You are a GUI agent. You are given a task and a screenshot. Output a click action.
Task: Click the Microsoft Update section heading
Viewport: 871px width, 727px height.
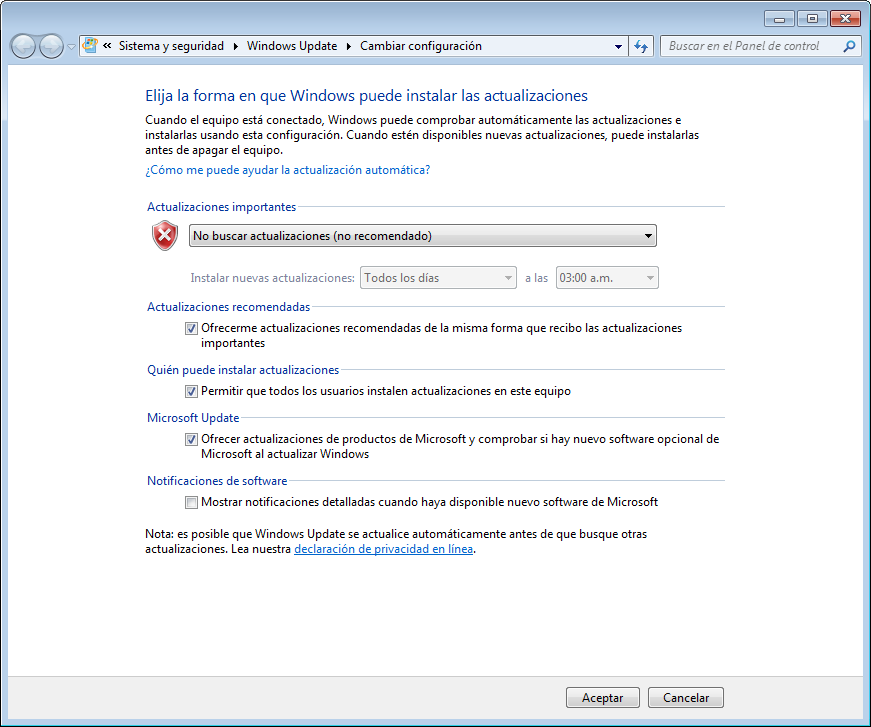point(193,418)
